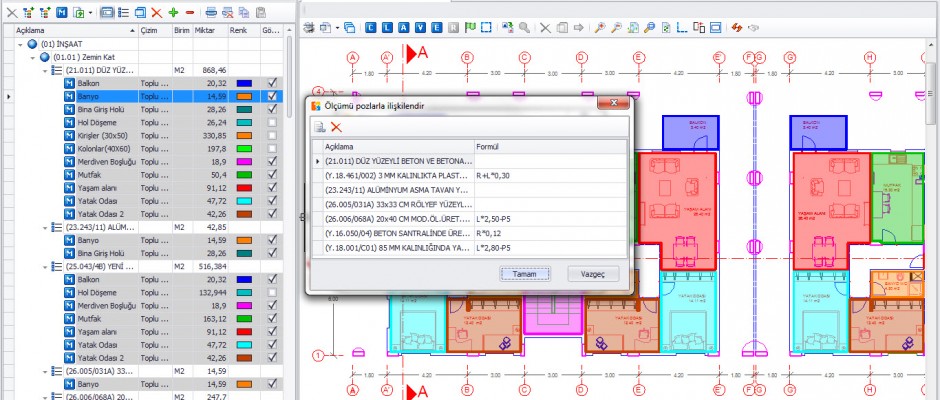Uncheck the Mutfak row visibility checkbox
This screenshot has width=940, height=400.
coord(272,175)
